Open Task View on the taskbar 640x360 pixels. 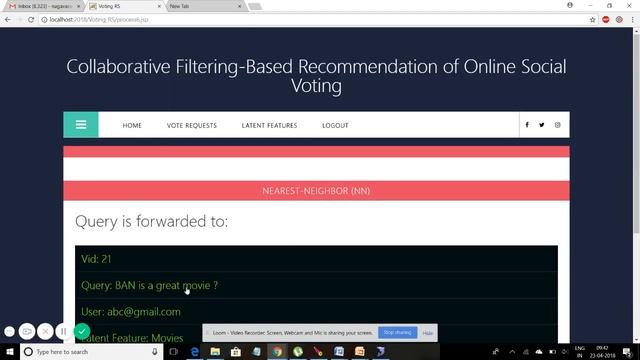[173, 351]
